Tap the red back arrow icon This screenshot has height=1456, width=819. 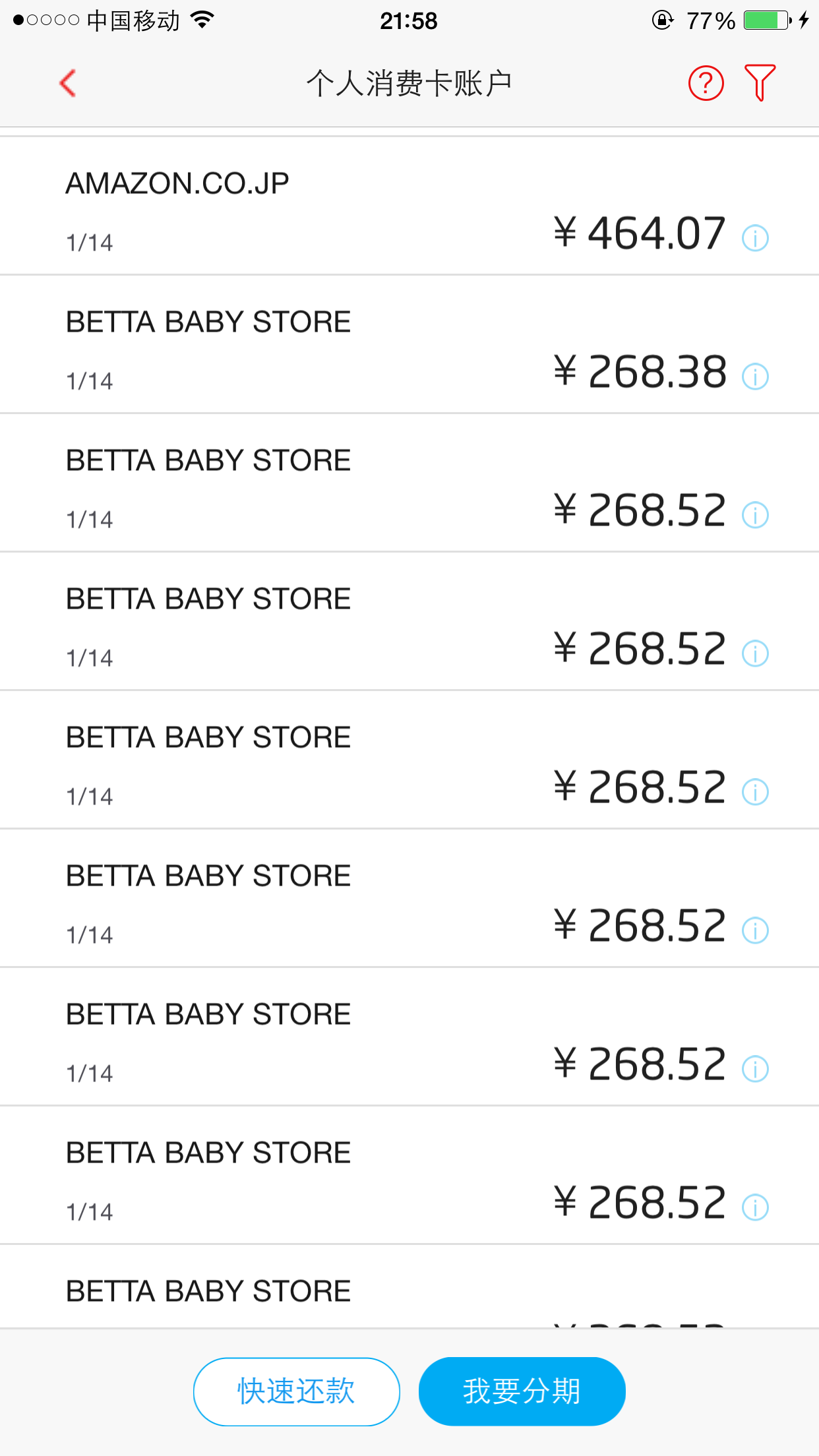click(68, 83)
